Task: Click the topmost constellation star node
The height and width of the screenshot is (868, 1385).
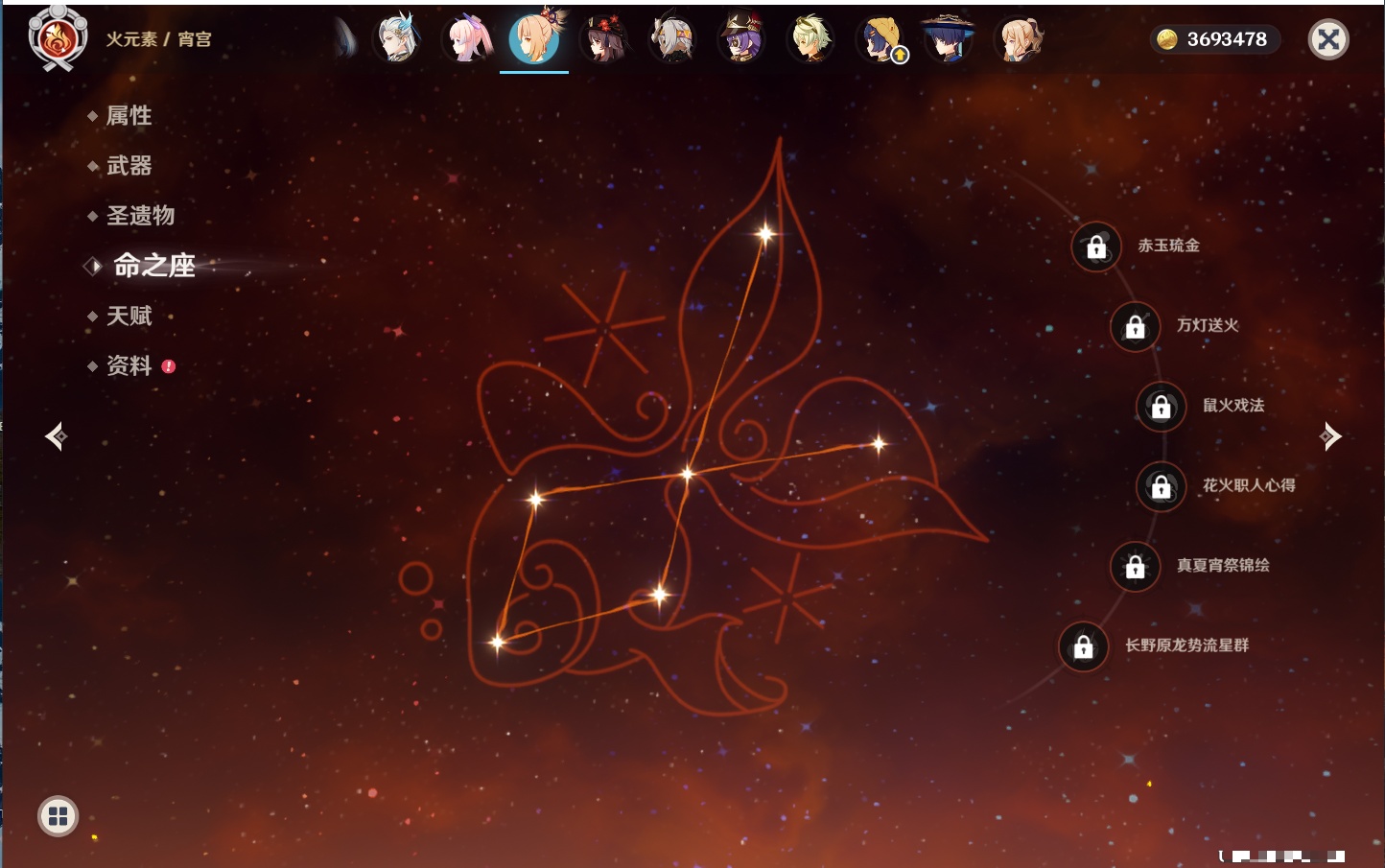Action: tap(765, 233)
